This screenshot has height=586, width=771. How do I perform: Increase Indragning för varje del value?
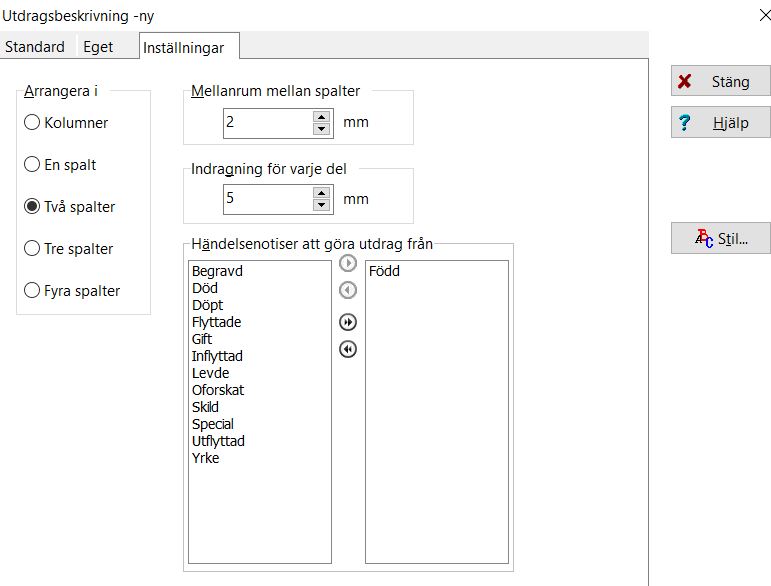tap(321, 192)
